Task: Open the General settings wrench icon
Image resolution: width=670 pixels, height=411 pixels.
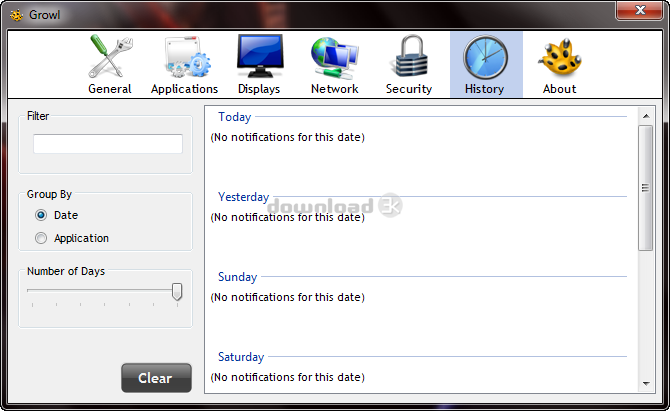Action: pyautogui.click(x=110, y=57)
